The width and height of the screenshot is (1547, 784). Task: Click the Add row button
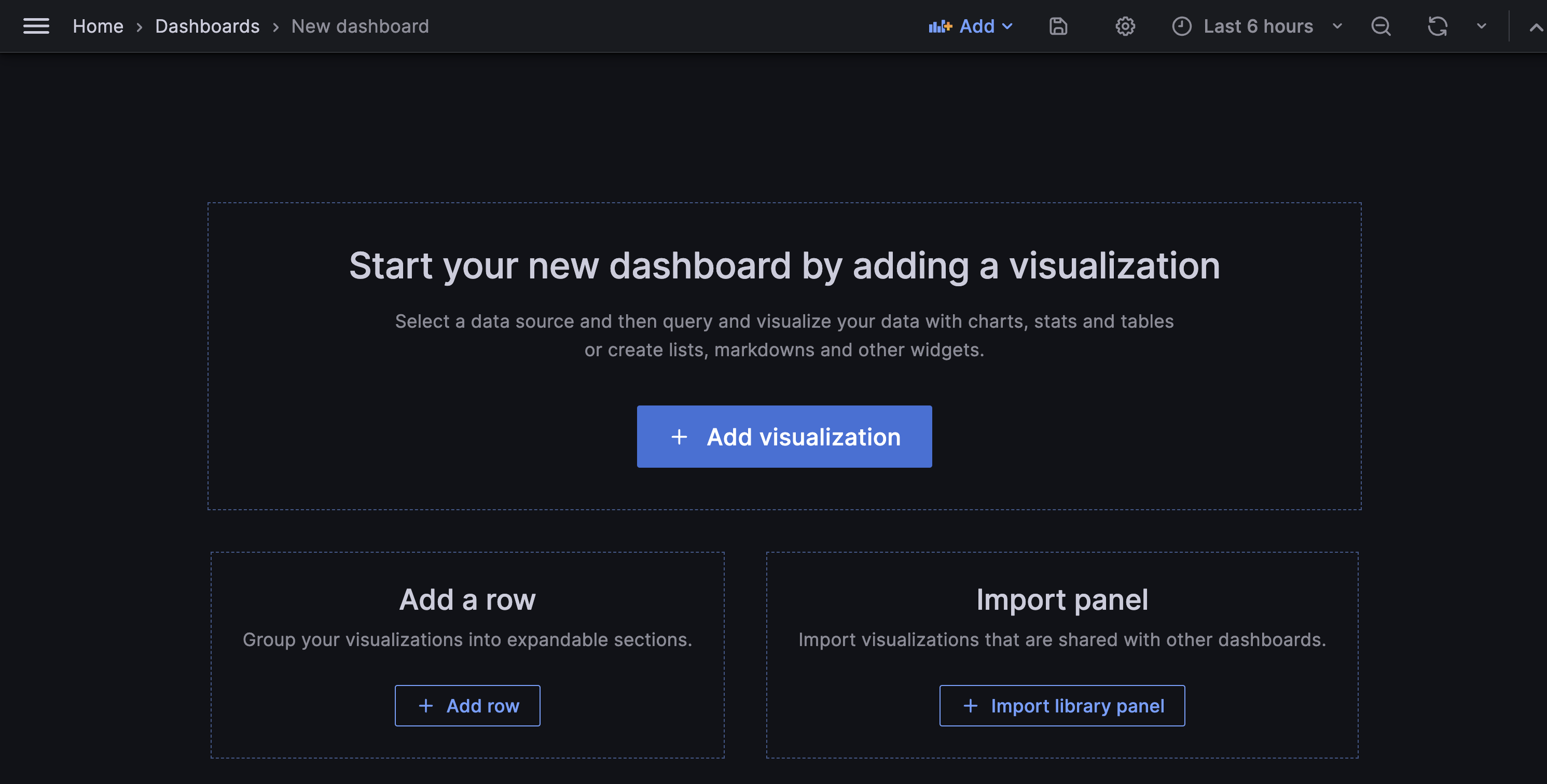[x=467, y=705]
